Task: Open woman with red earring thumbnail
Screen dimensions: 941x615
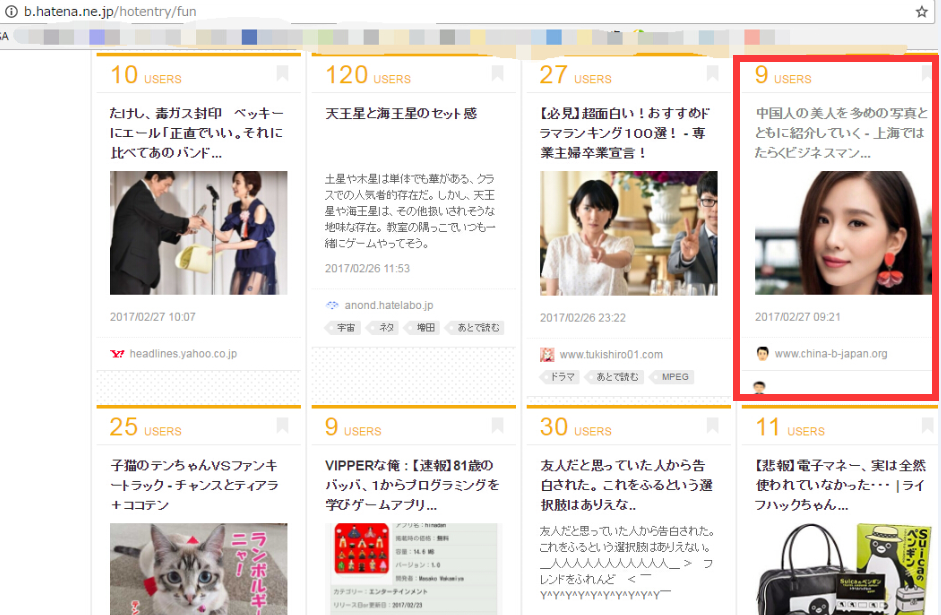Action: coord(843,233)
